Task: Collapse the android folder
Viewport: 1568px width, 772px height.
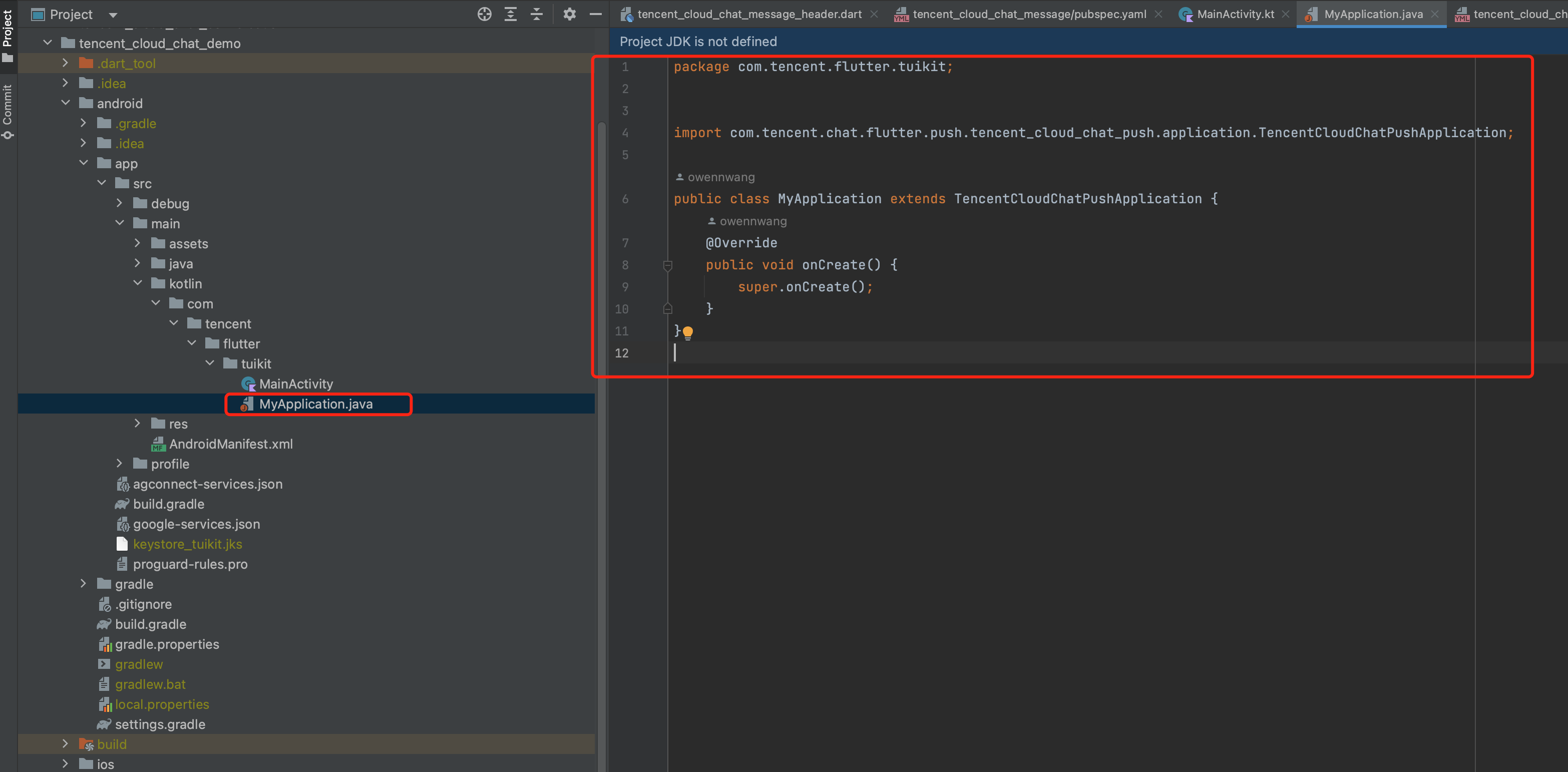Action: pos(66,103)
